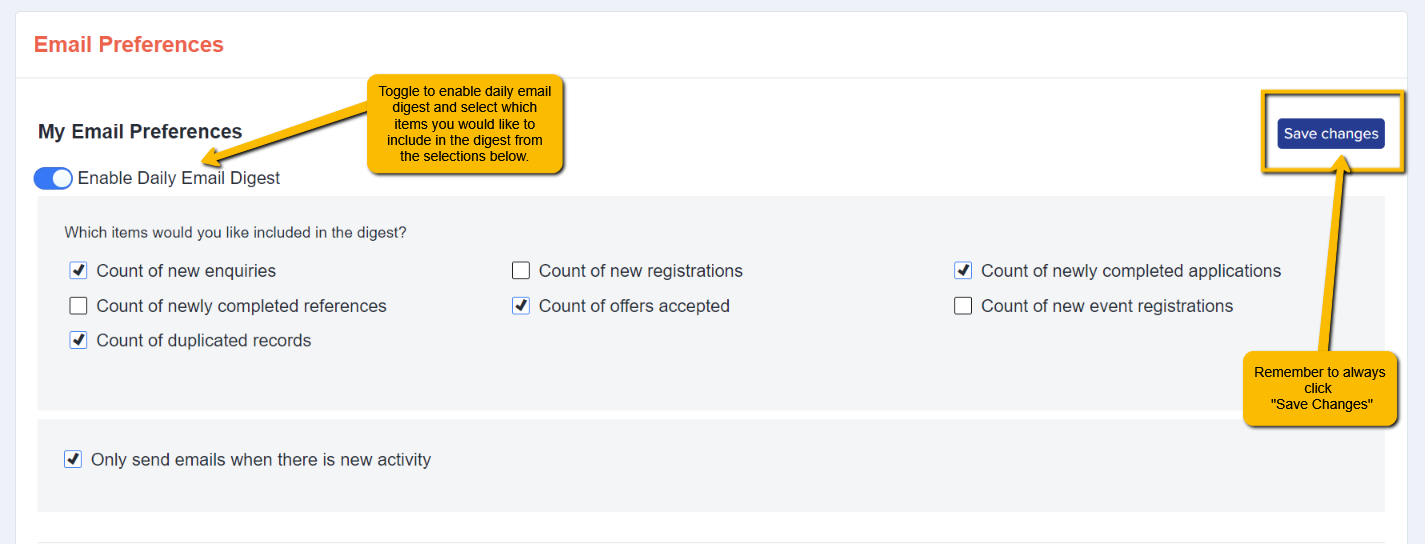Click the Remember to always click Save callout

click(1319, 388)
